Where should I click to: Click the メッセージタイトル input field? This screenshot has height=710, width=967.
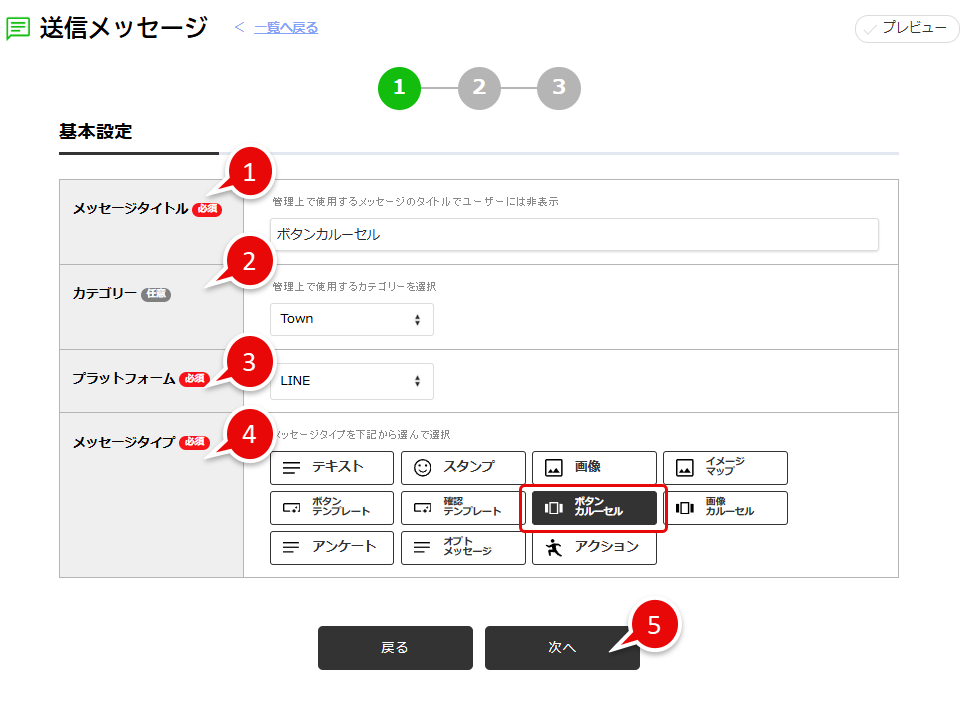573,235
